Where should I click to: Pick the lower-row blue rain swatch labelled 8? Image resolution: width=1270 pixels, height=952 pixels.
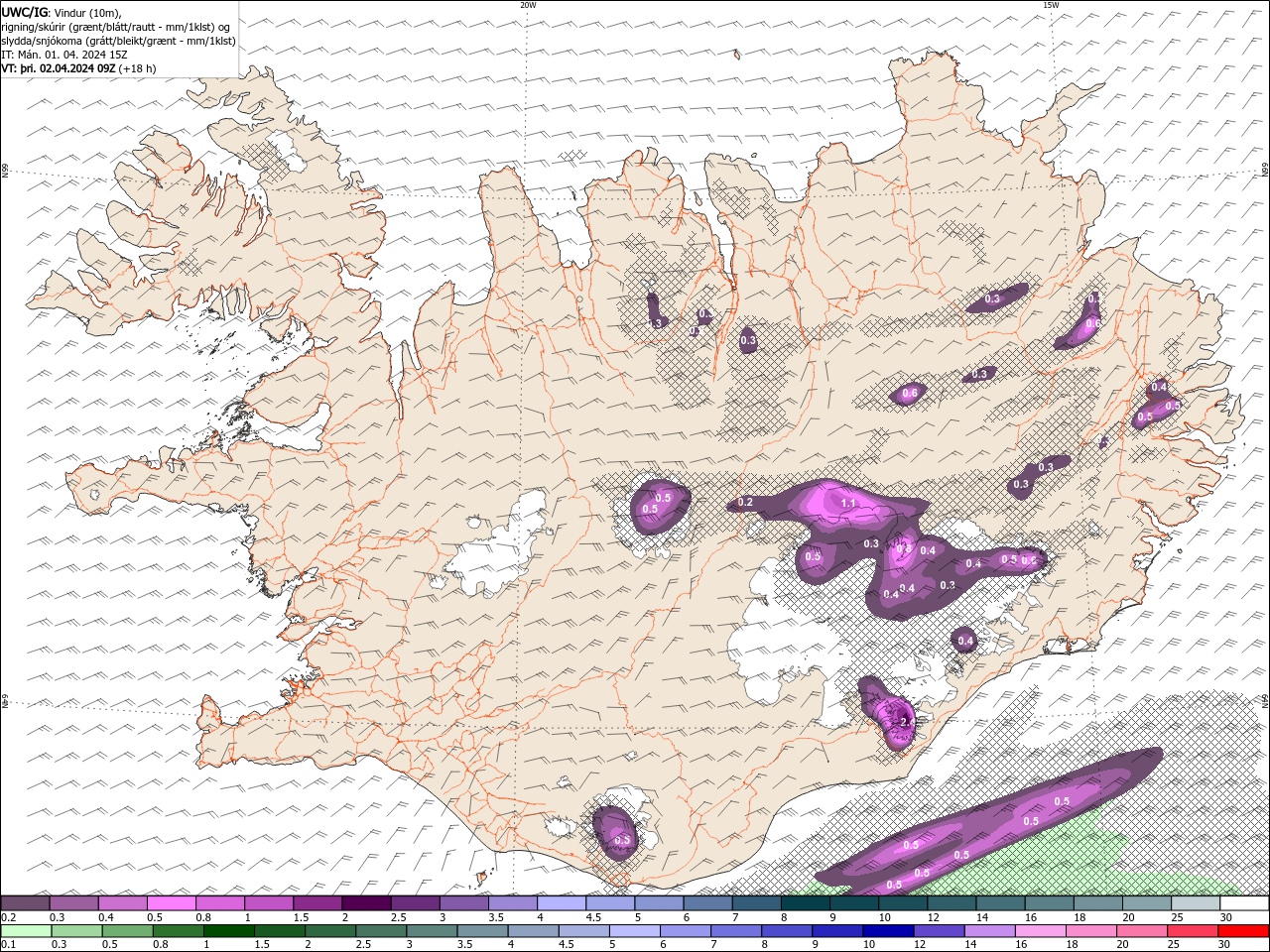788,931
